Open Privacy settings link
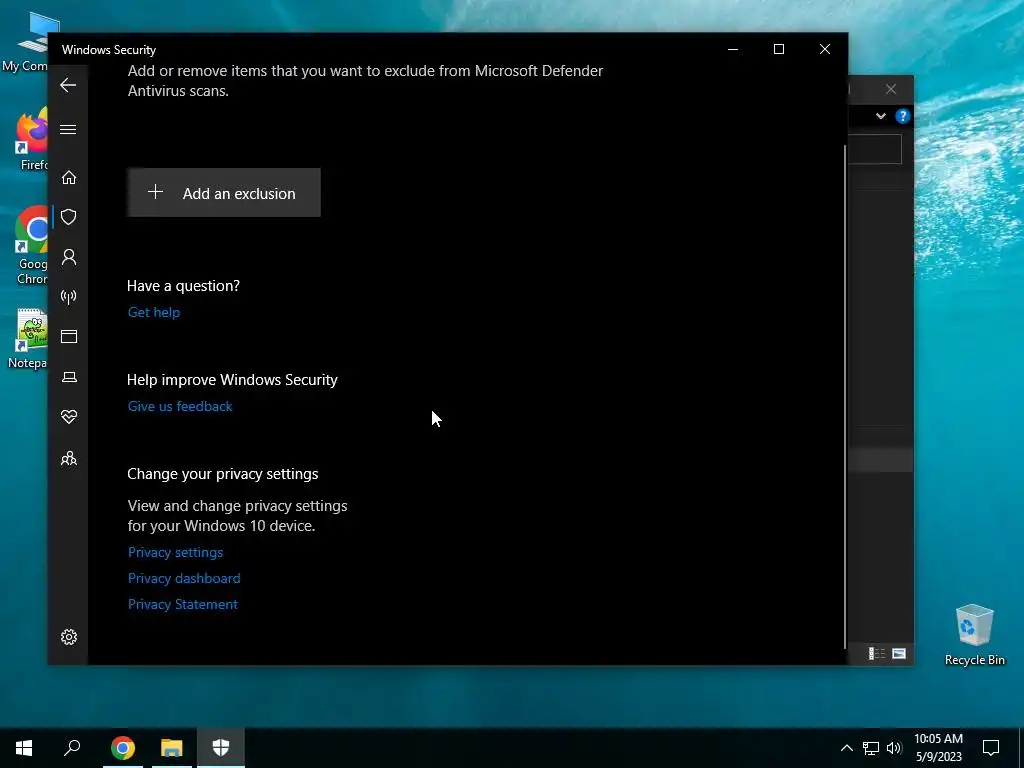1024x768 pixels. pos(176,552)
